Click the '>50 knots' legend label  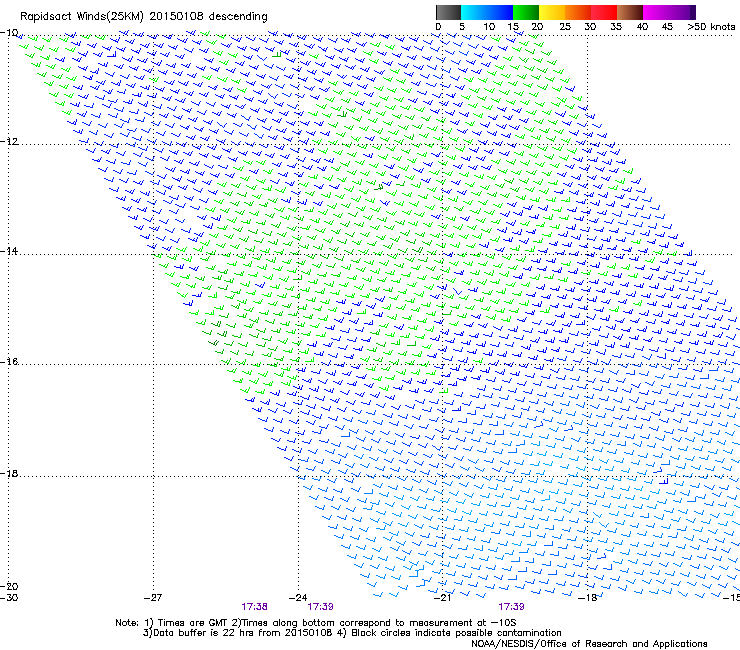[711, 27]
